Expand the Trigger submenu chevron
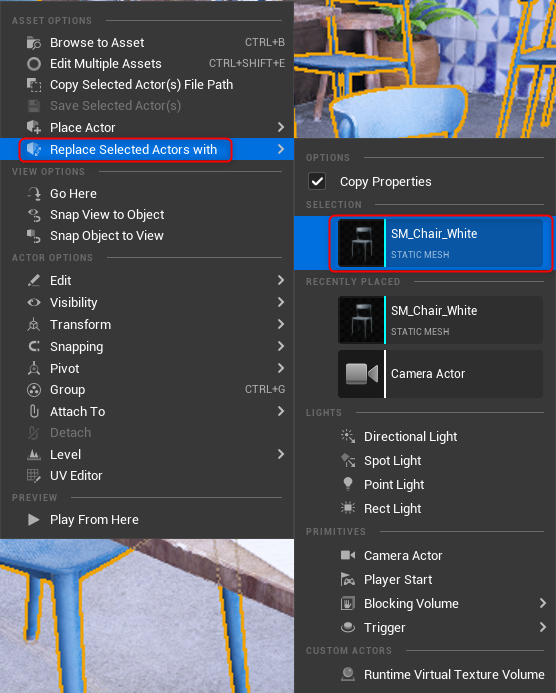The width and height of the screenshot is (556, 693). tap(543, 627)
